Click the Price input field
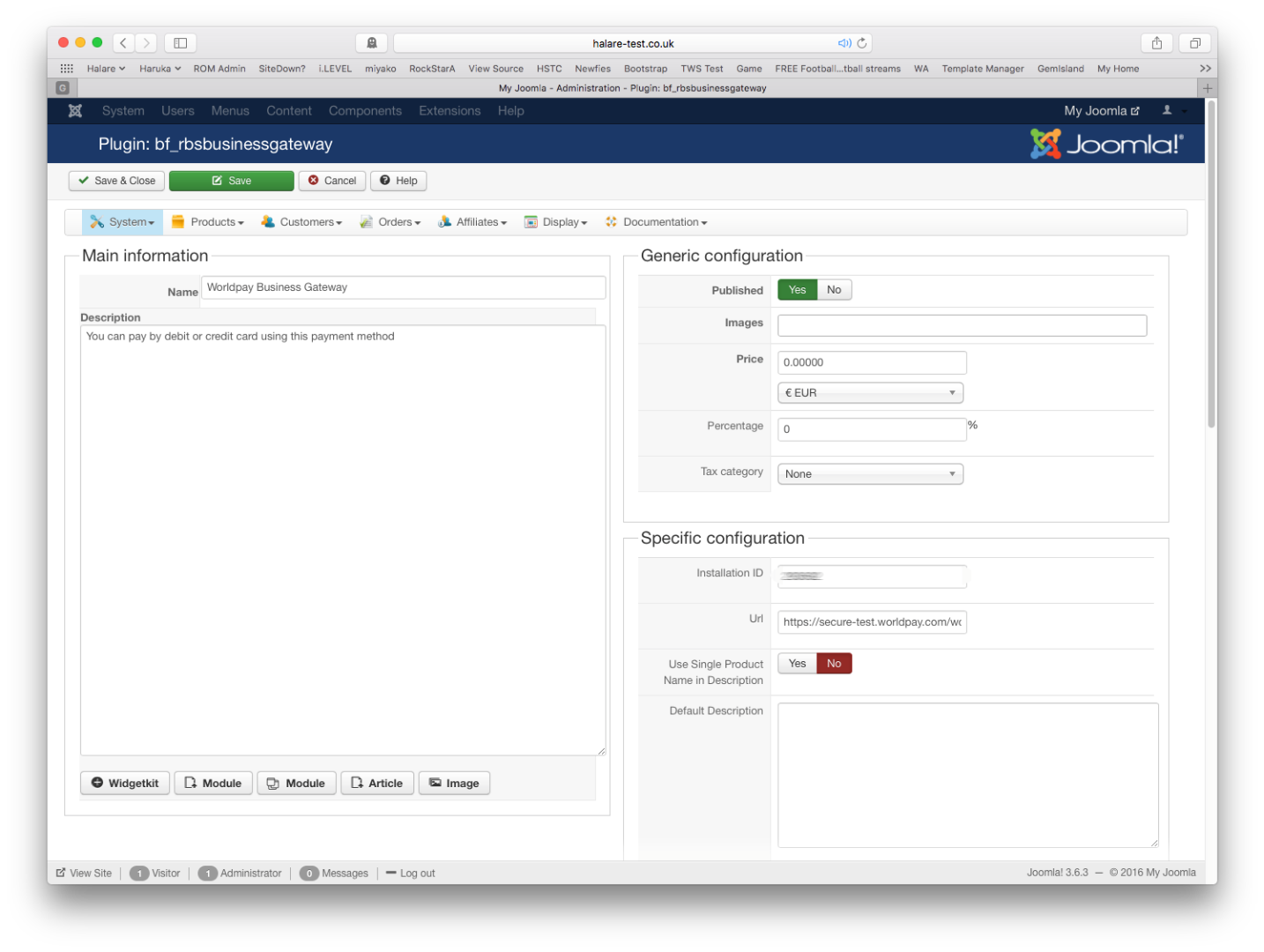This screenshot has height=952, width=1264. pyautogui.click(x=872, y=362)
